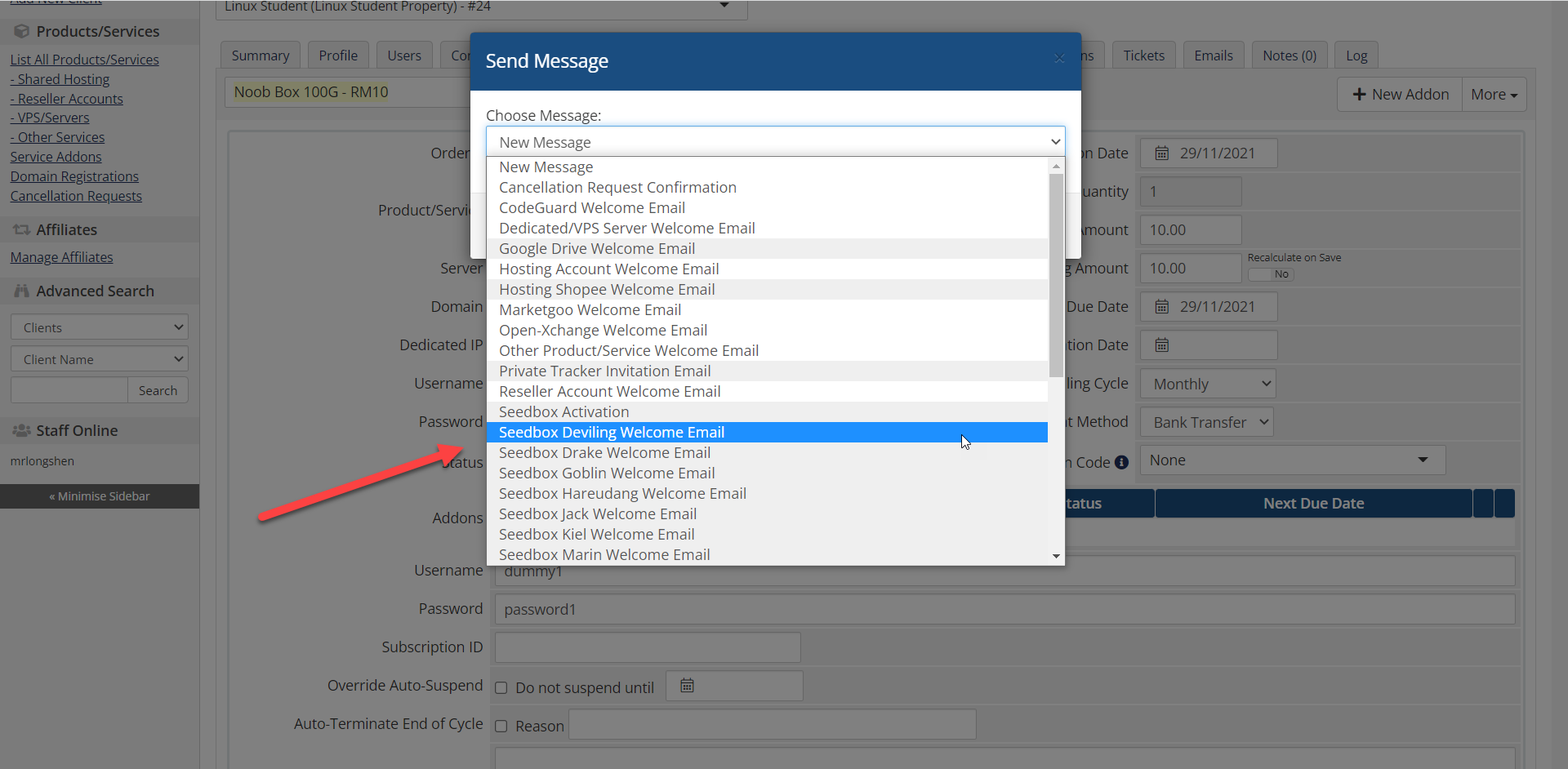The image size is (1568, 769).
Task: Click the password1 input field
Action: [1004, 610]
